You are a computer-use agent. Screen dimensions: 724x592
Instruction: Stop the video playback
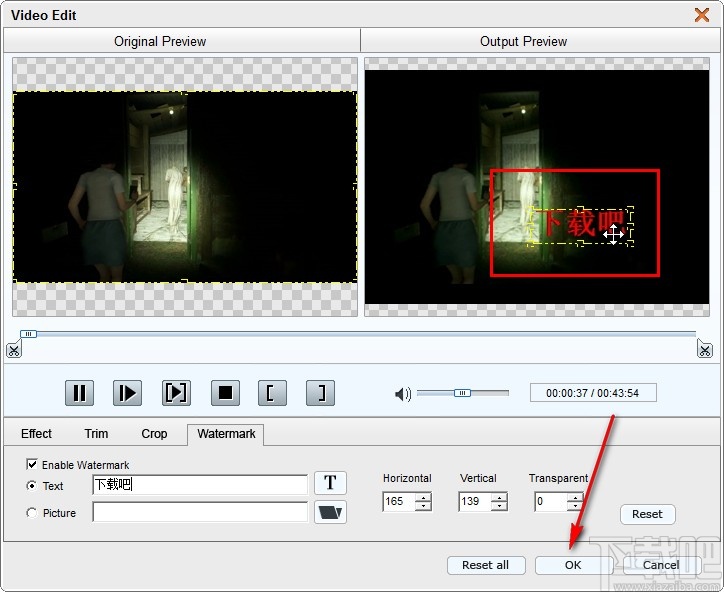225,393
